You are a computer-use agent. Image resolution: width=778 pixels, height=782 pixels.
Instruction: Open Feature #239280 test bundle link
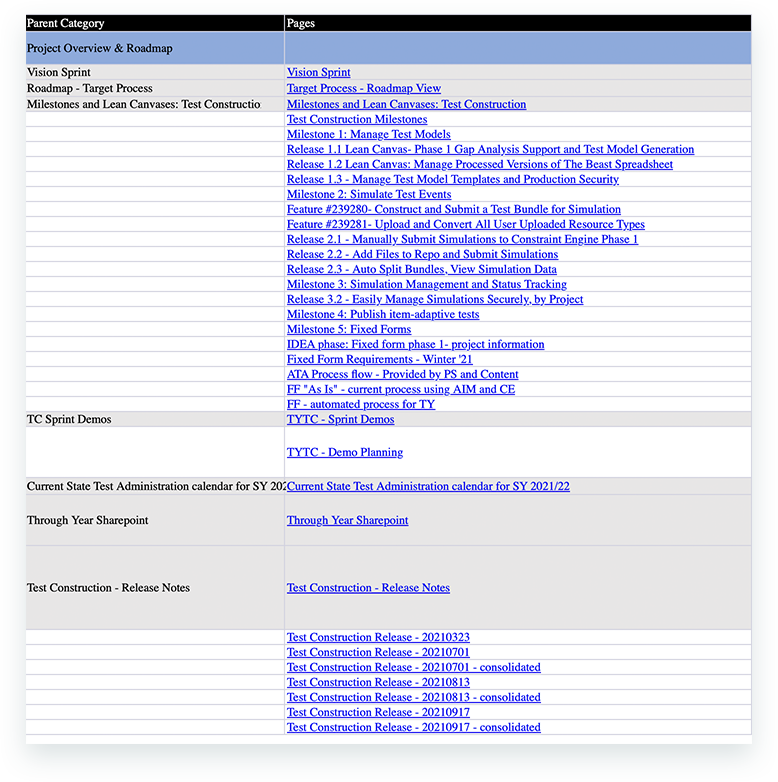coord(453,209)
